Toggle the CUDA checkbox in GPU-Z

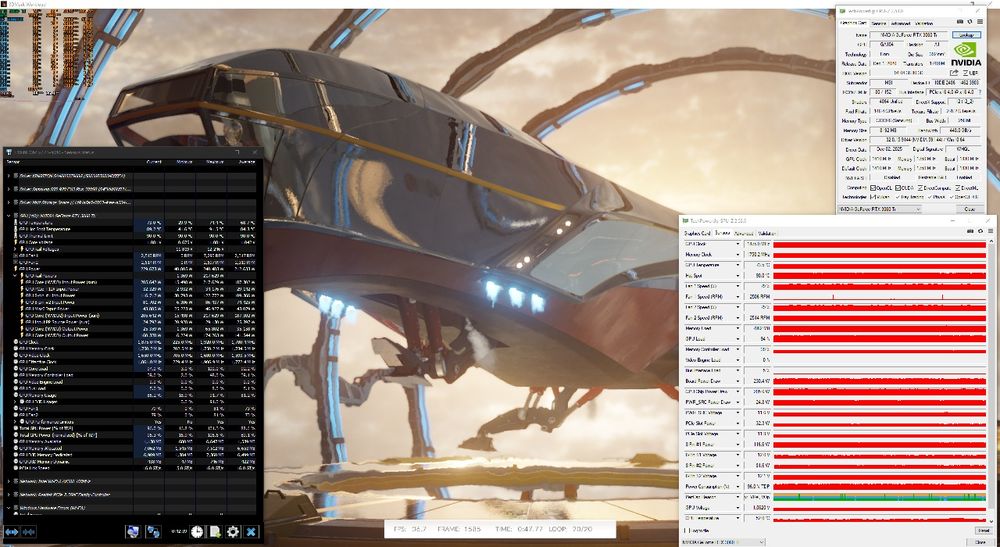898,187
